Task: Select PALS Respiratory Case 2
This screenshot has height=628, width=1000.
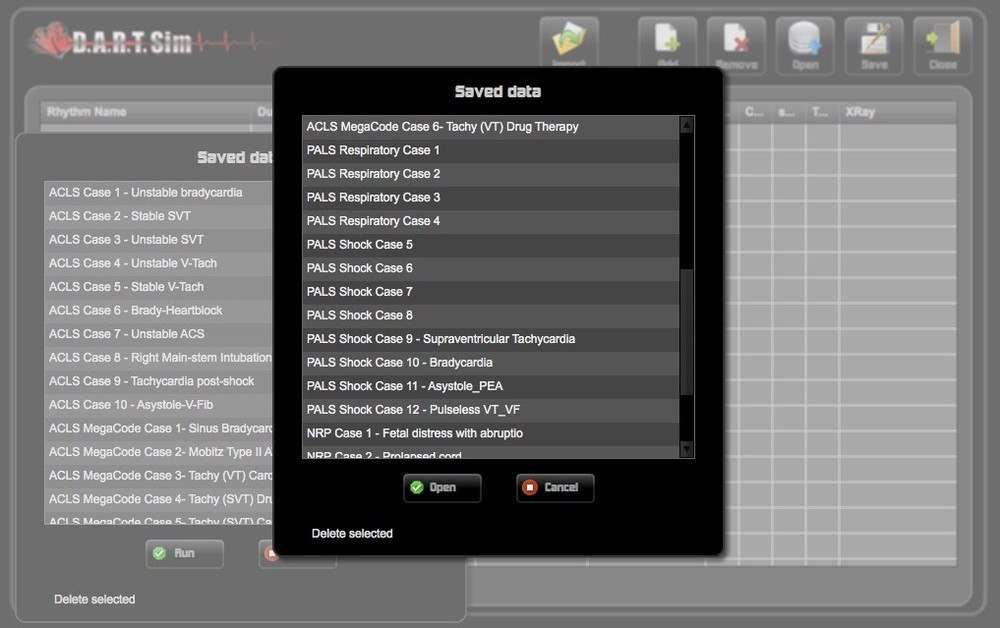Action: (x=490, y=174)
